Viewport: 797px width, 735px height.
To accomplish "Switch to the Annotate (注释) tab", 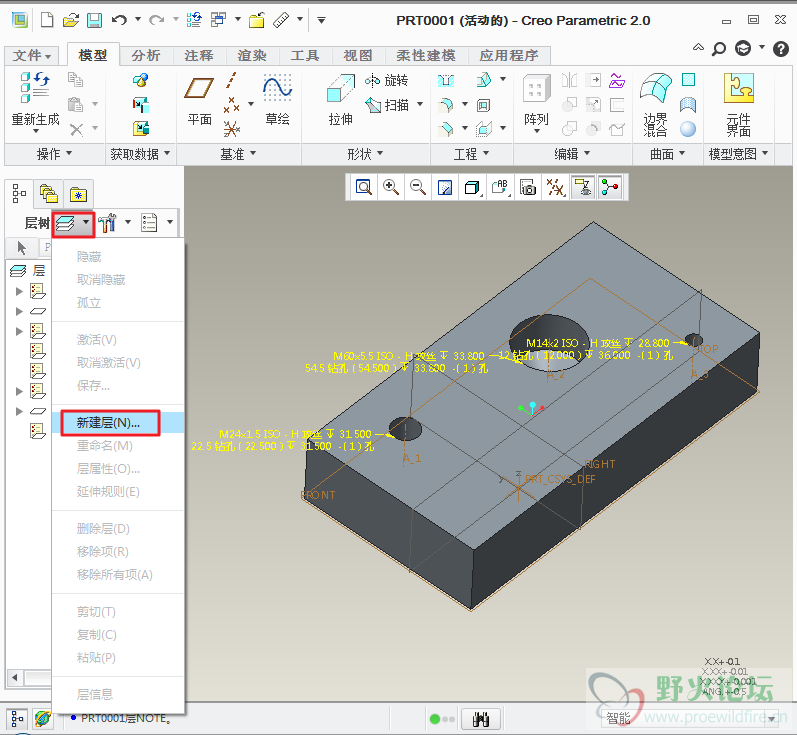I will coord(199,55).
